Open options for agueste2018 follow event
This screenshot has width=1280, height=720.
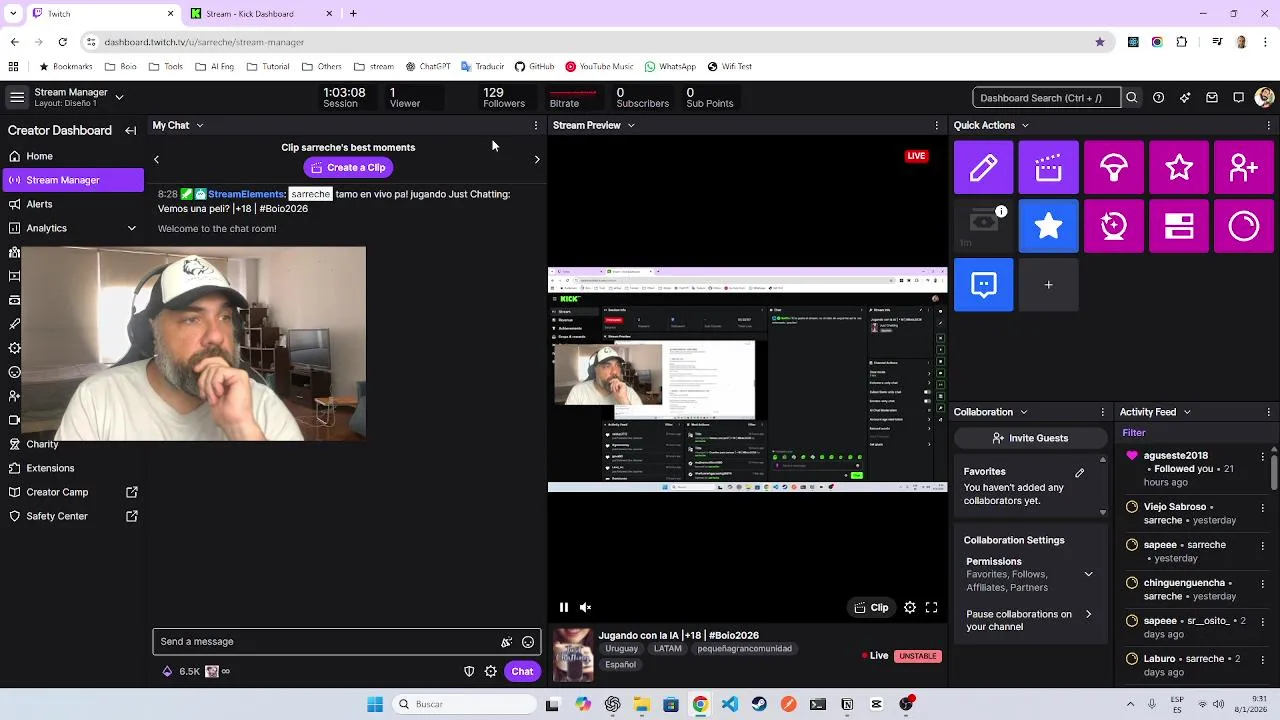1262,457
